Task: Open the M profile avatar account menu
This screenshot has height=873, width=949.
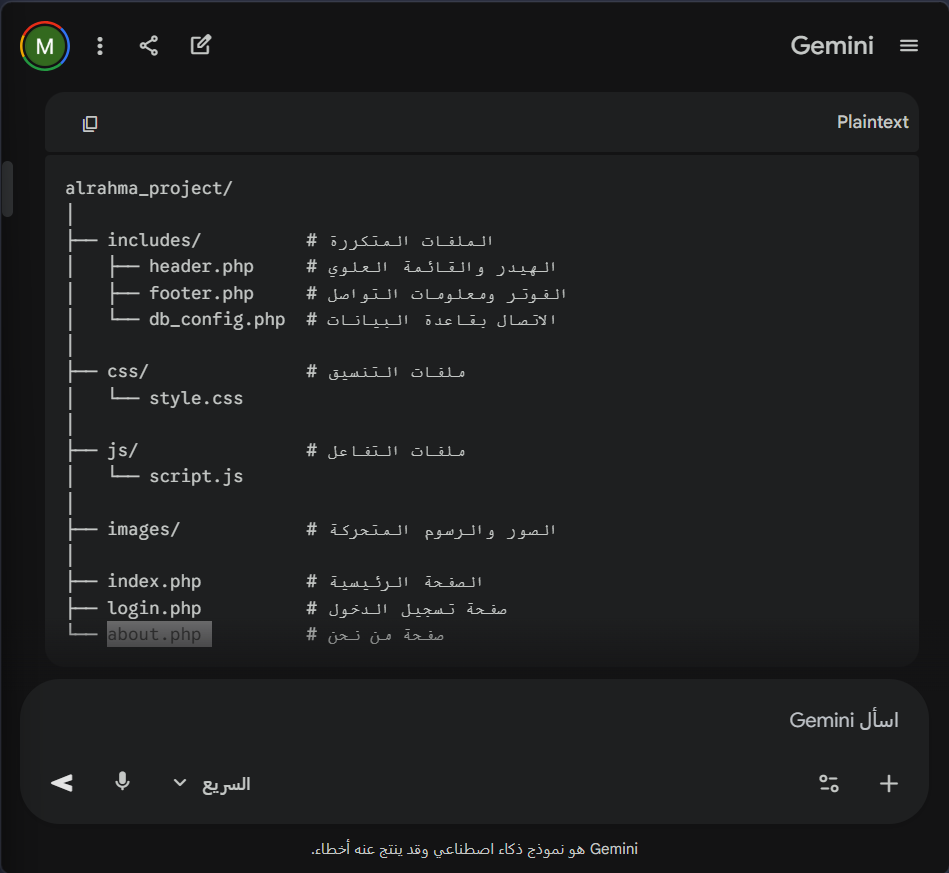Action: (44, 46)
